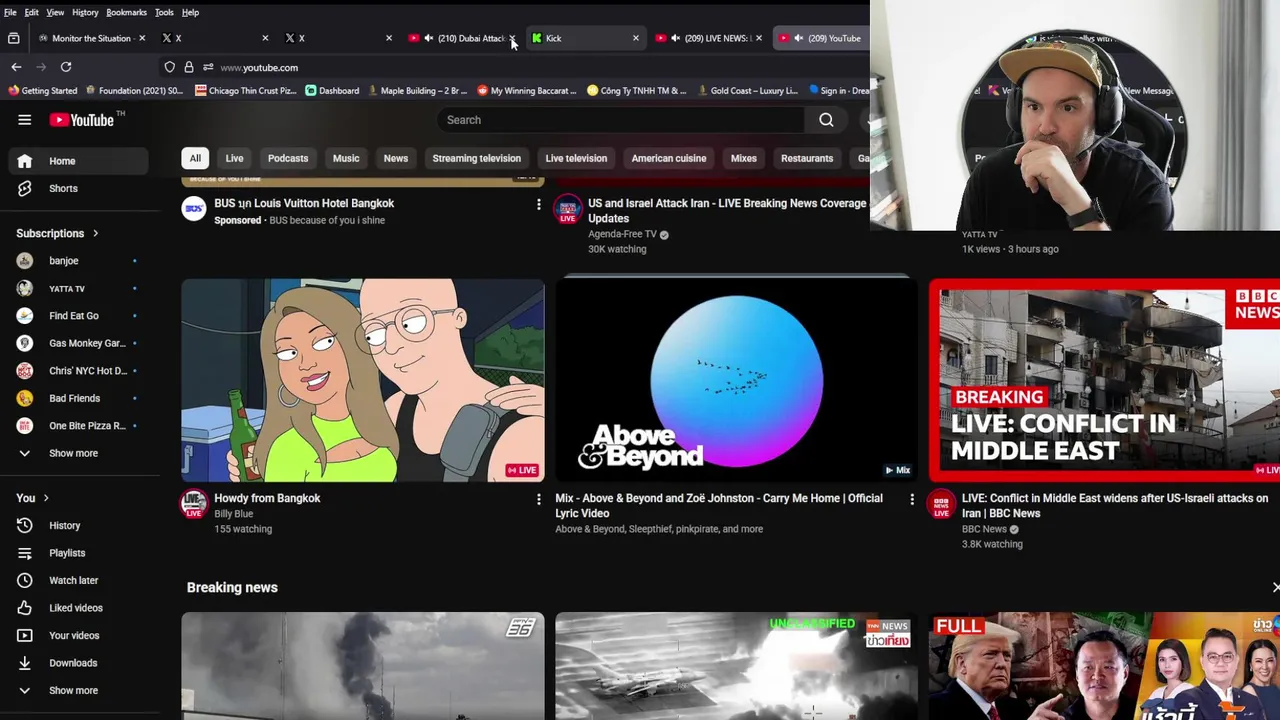Click the YouTube search field
Screen dimensions: 1280x720
[x=620, y=120]
